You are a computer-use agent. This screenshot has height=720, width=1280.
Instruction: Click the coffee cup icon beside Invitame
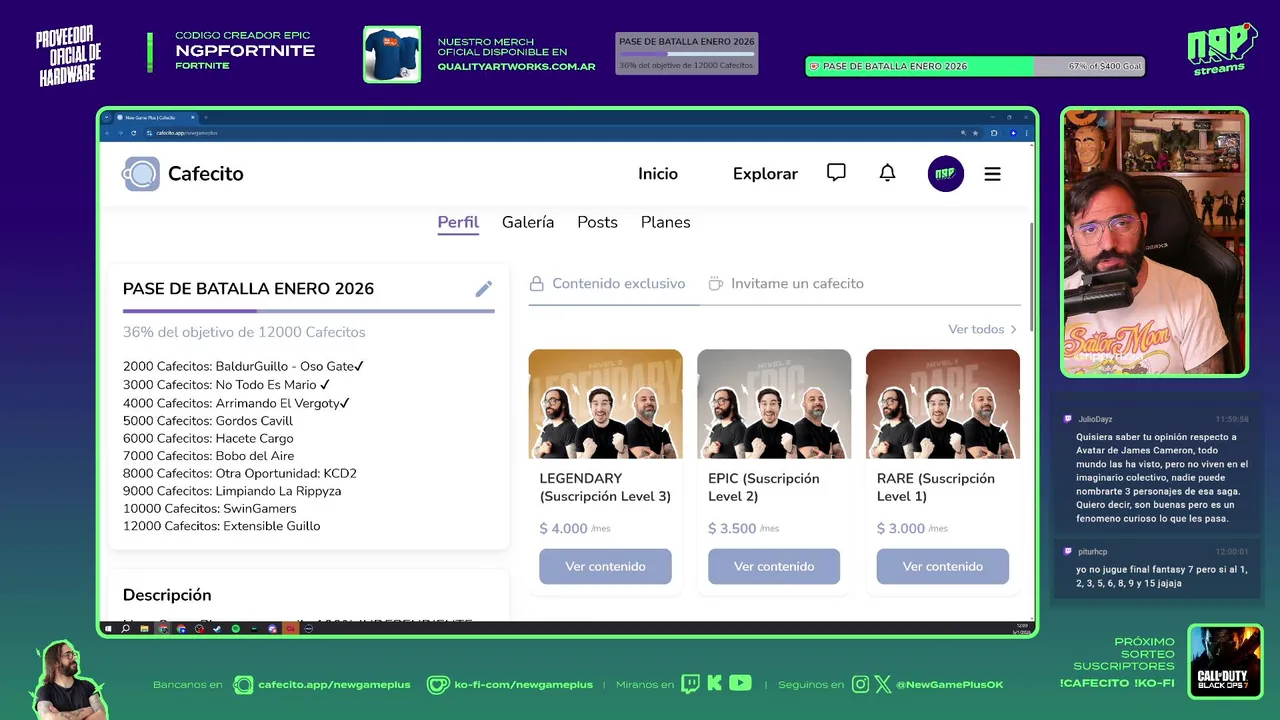(x=715, y=284)
